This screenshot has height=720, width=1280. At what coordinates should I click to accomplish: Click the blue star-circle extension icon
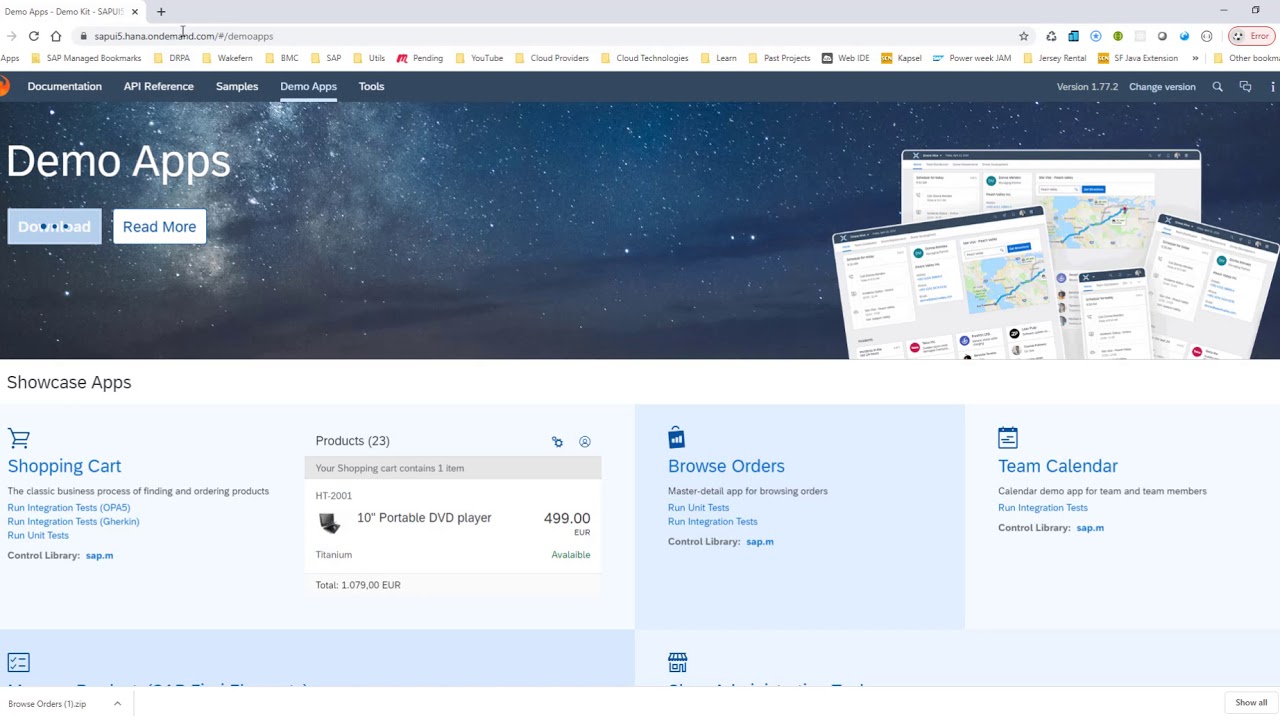[1096, 36]
